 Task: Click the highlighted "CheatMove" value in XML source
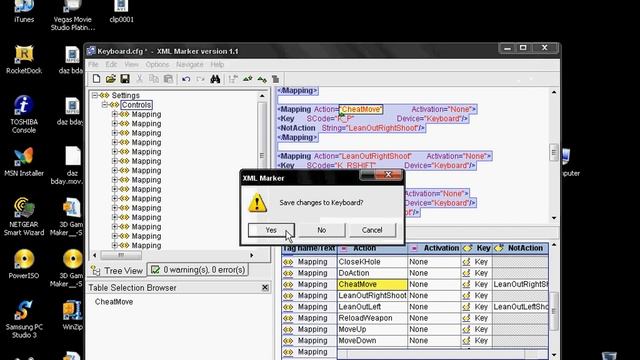361,109
